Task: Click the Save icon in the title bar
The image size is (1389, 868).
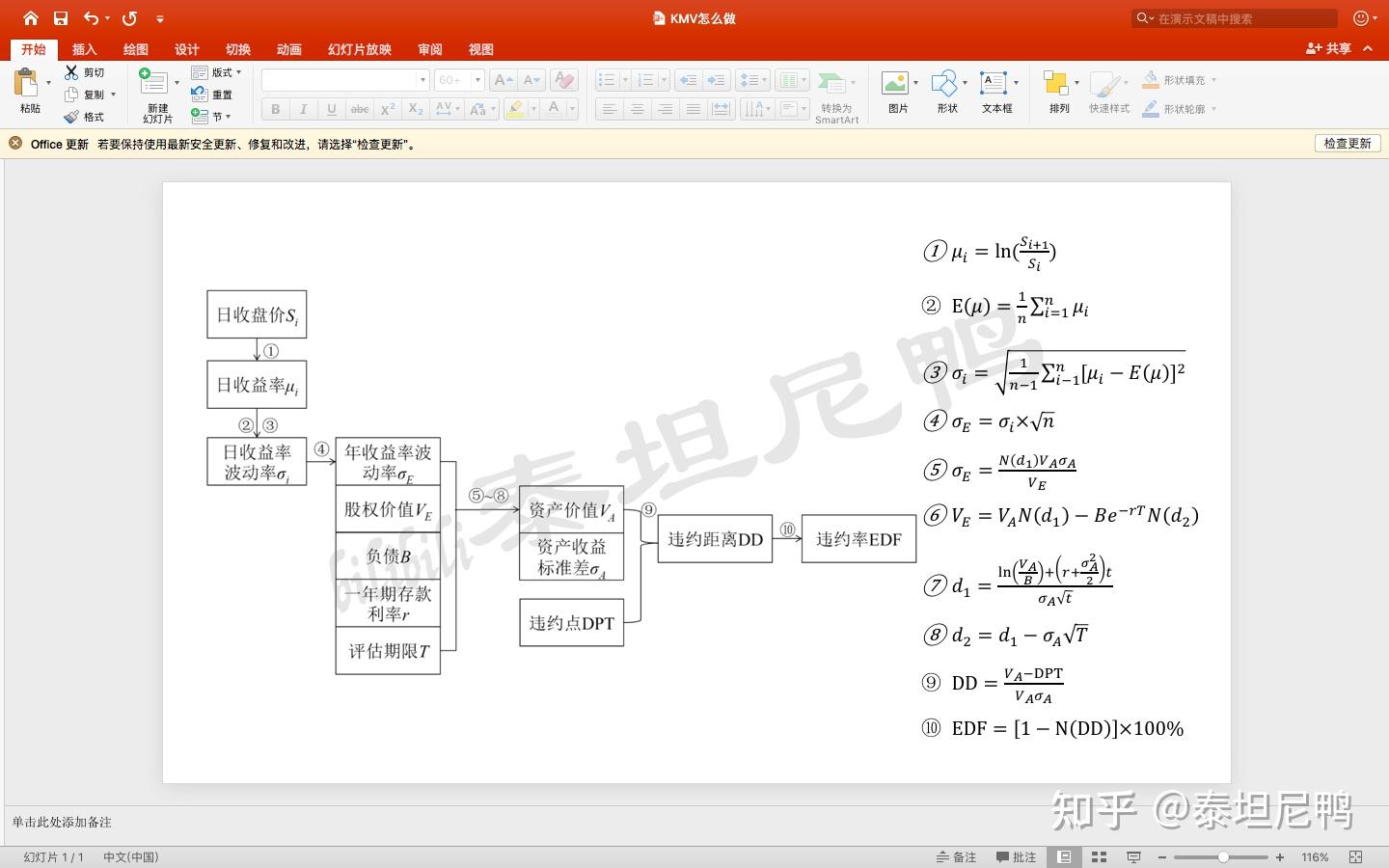Action: click(60, 17)
